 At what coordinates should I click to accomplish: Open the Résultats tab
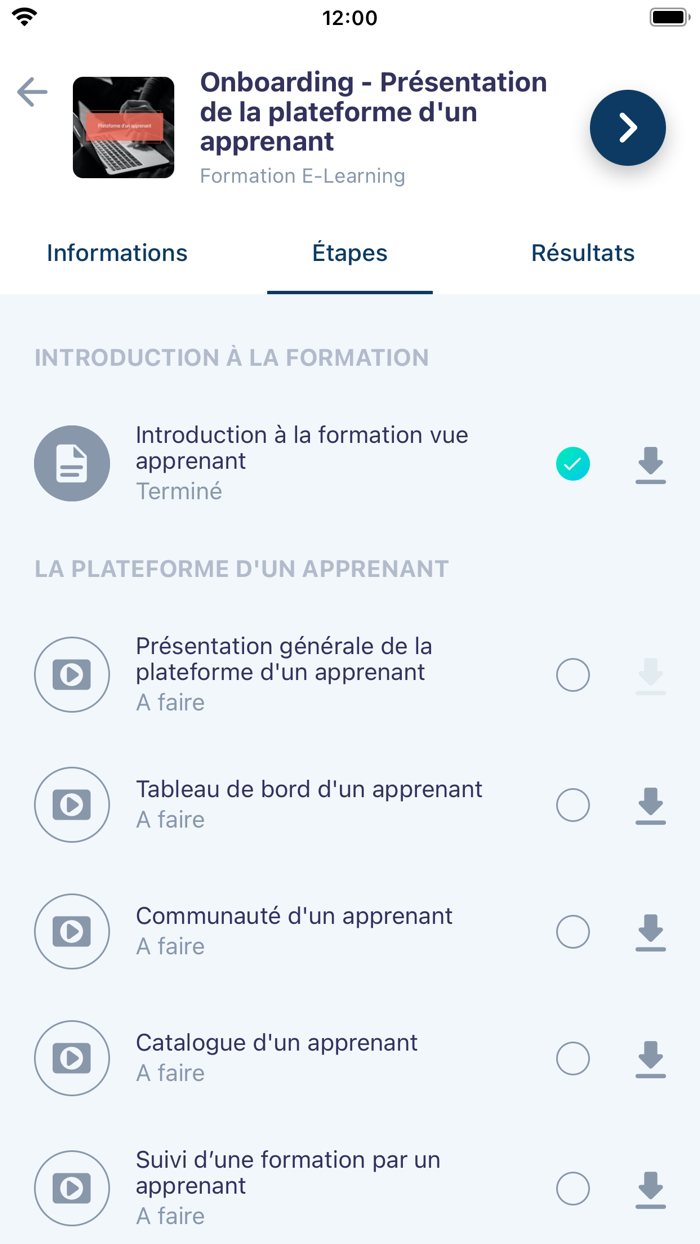(583, 253)
